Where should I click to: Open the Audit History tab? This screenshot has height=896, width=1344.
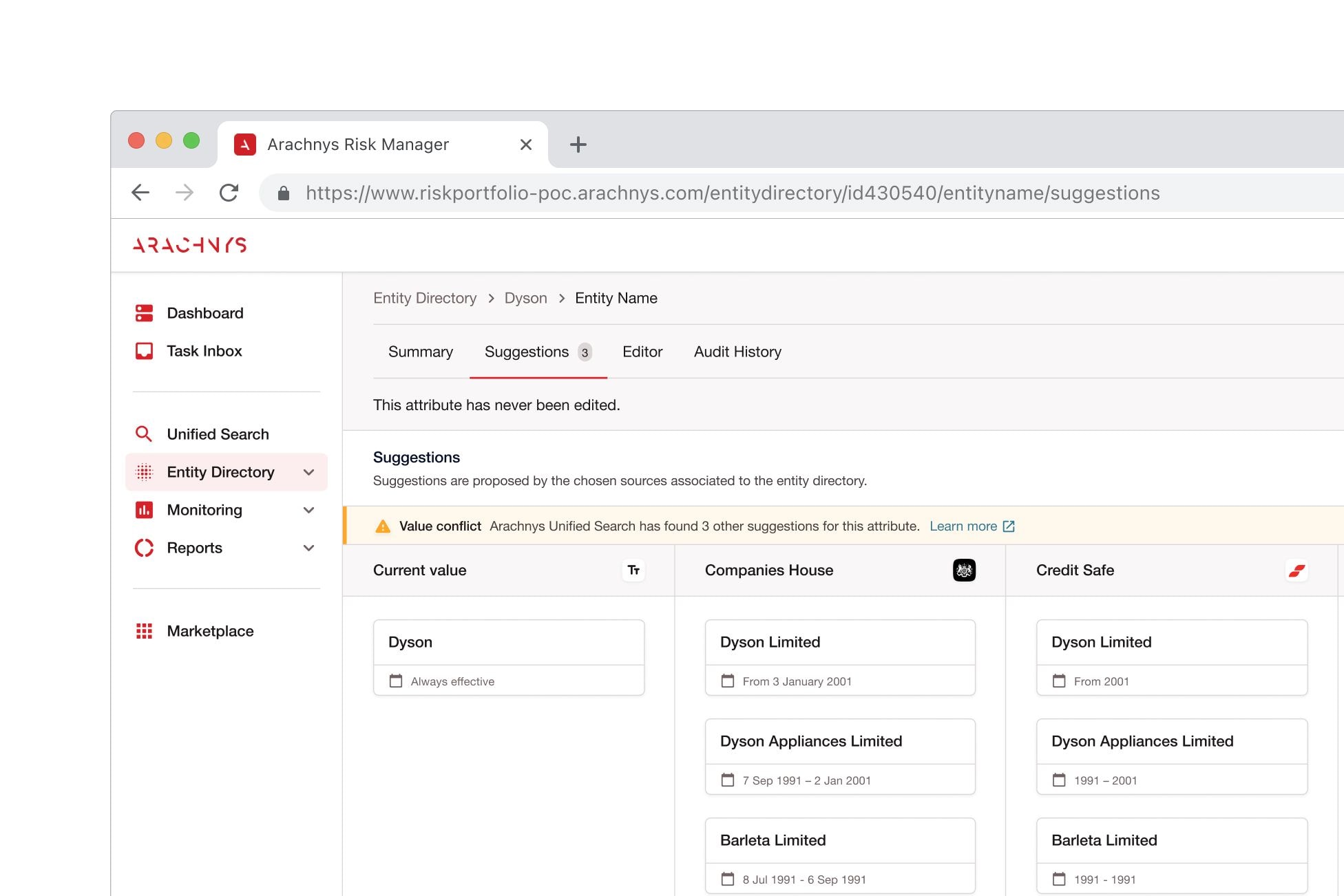click(737, 352)
